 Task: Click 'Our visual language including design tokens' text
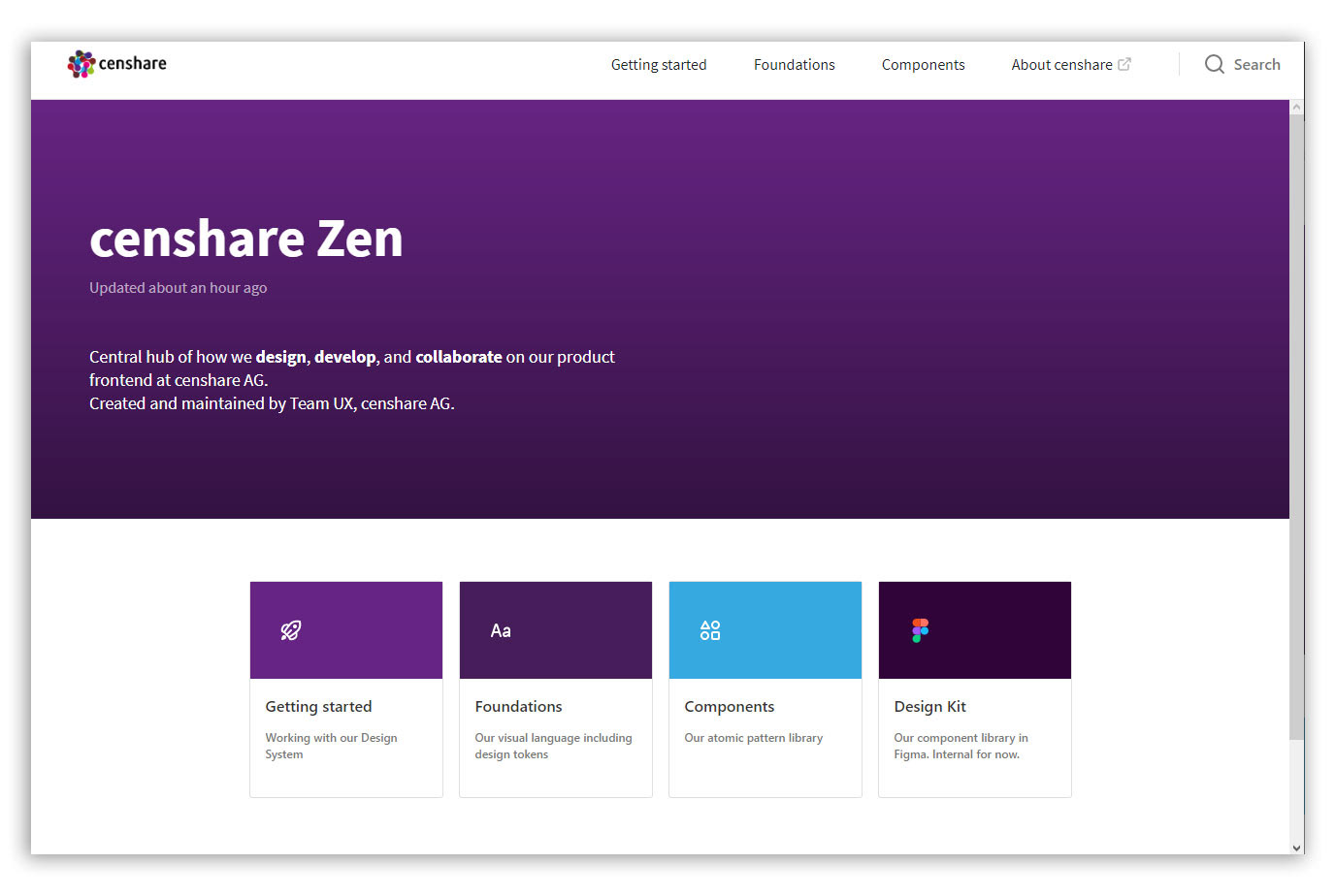[x=554, y=746]
